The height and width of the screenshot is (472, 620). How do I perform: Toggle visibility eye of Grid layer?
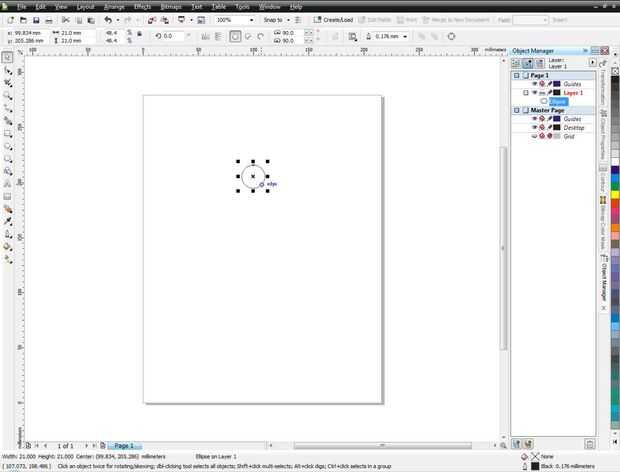534,136
